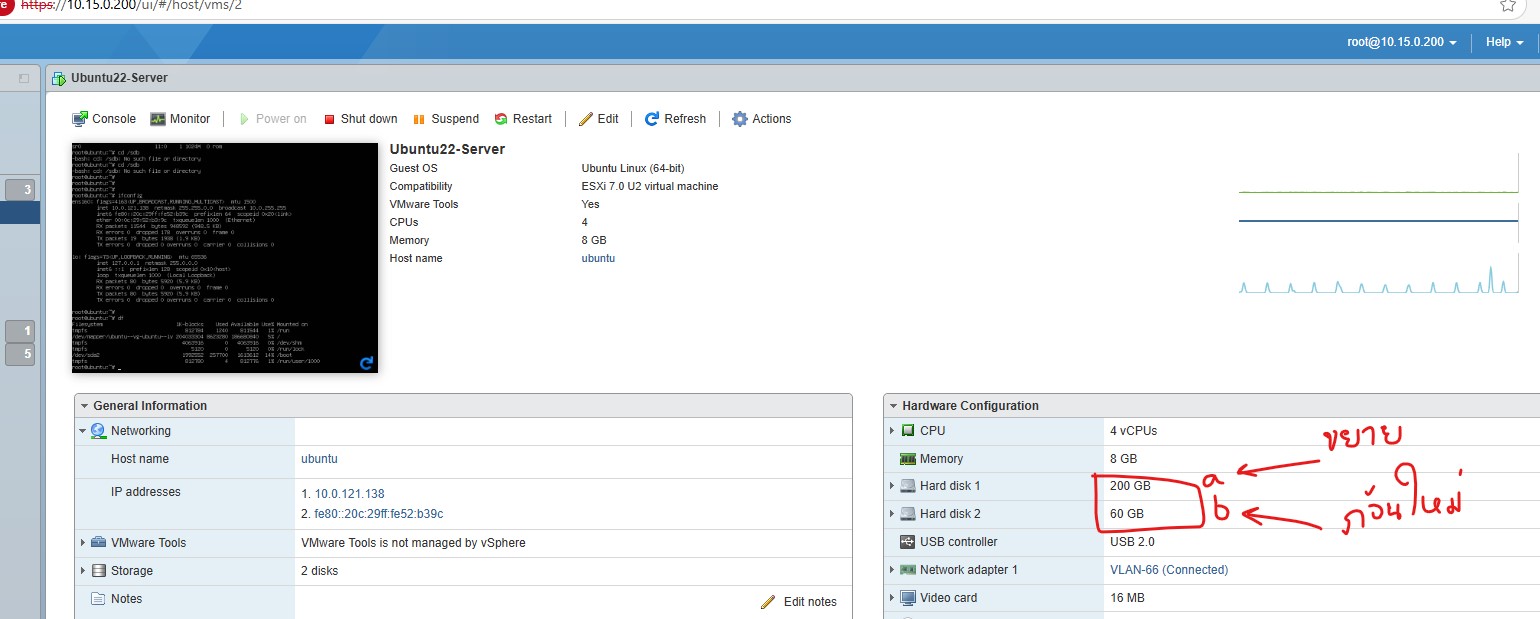
Task: Edit the VM settings
Action: click(x=599, y=119)
